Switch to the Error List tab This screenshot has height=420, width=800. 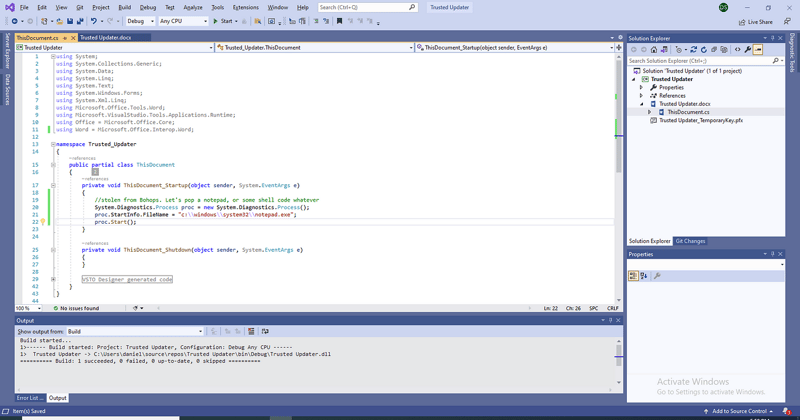[30, 398]
